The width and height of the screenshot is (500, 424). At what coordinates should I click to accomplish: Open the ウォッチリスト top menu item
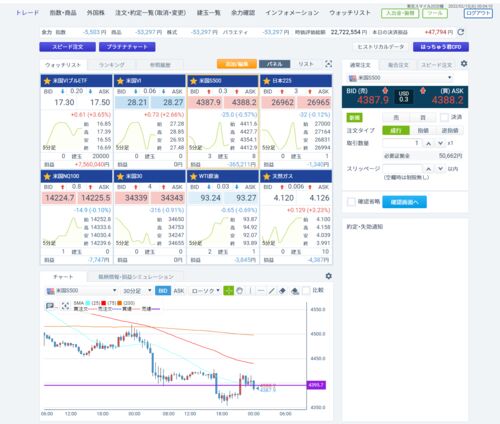[350, 13]
